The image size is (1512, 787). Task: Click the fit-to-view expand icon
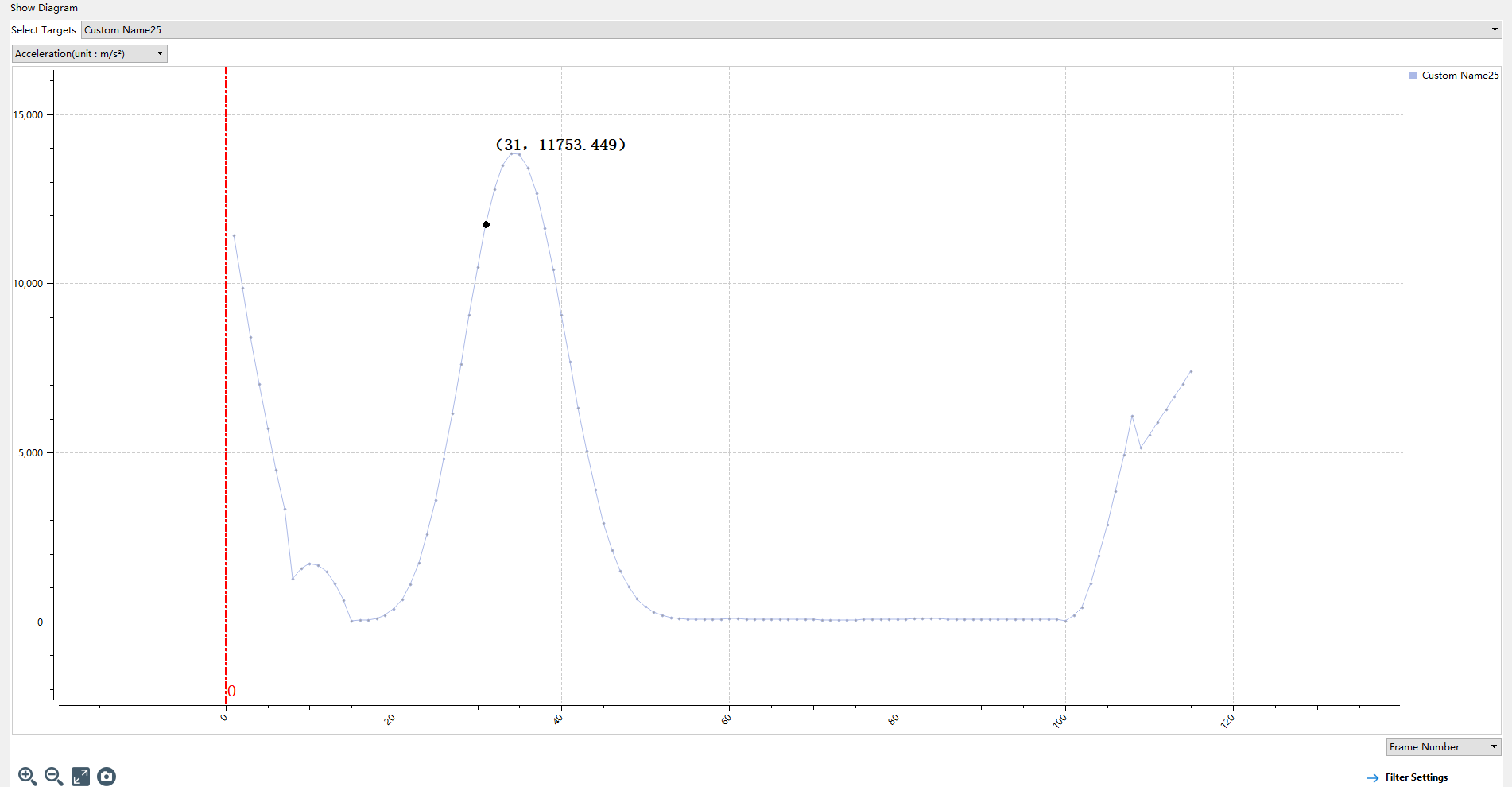pos(80,777)
